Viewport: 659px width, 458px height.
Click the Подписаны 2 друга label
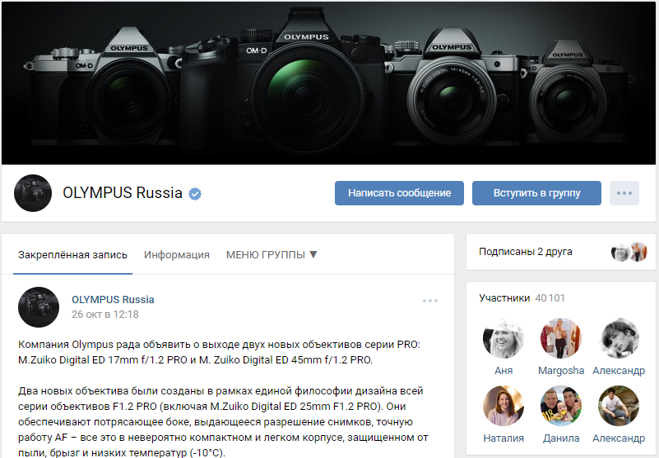[525, 252]
